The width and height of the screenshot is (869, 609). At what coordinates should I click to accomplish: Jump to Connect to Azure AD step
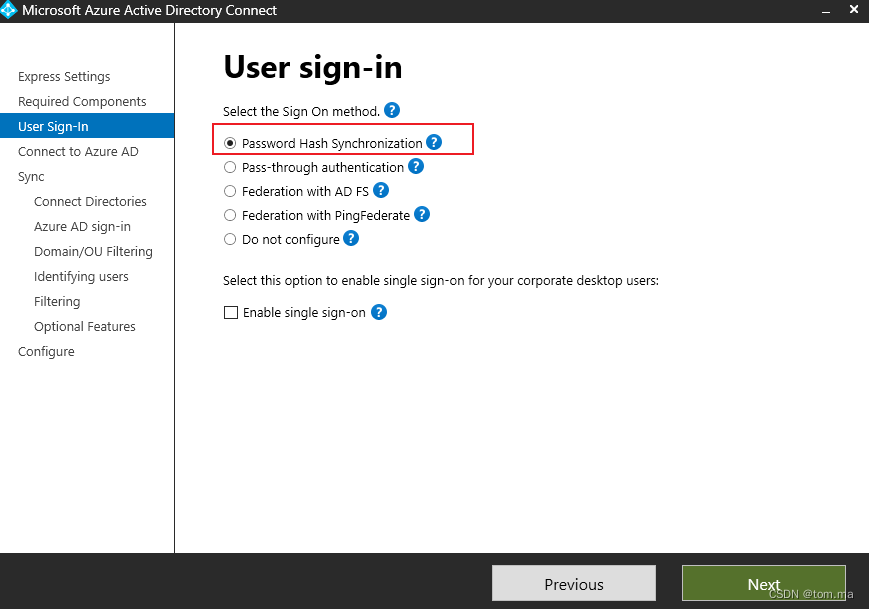pos(78,151)
